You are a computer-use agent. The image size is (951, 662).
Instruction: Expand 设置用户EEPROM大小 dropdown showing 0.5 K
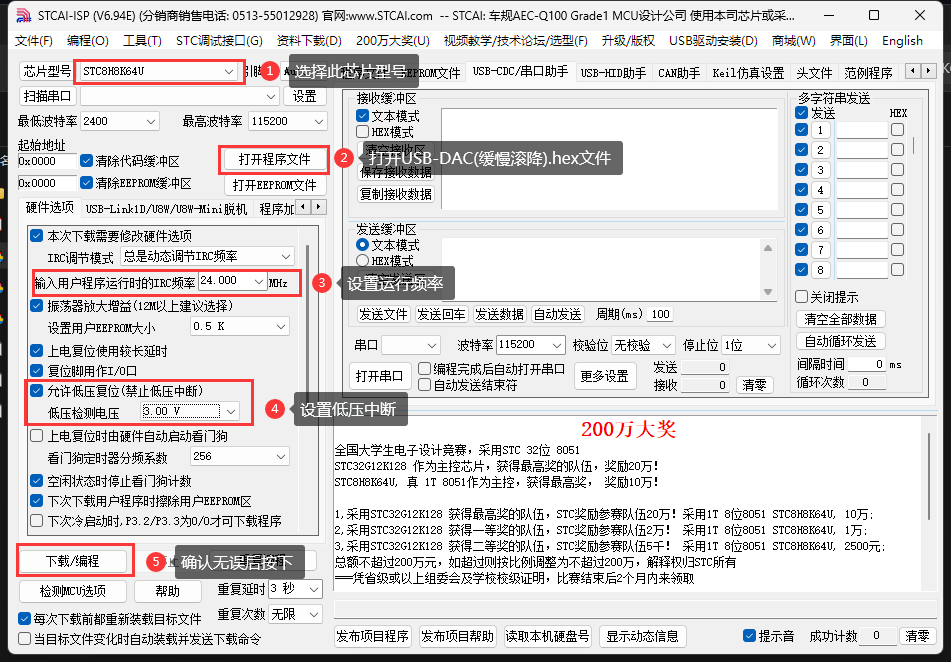[240, 326]
